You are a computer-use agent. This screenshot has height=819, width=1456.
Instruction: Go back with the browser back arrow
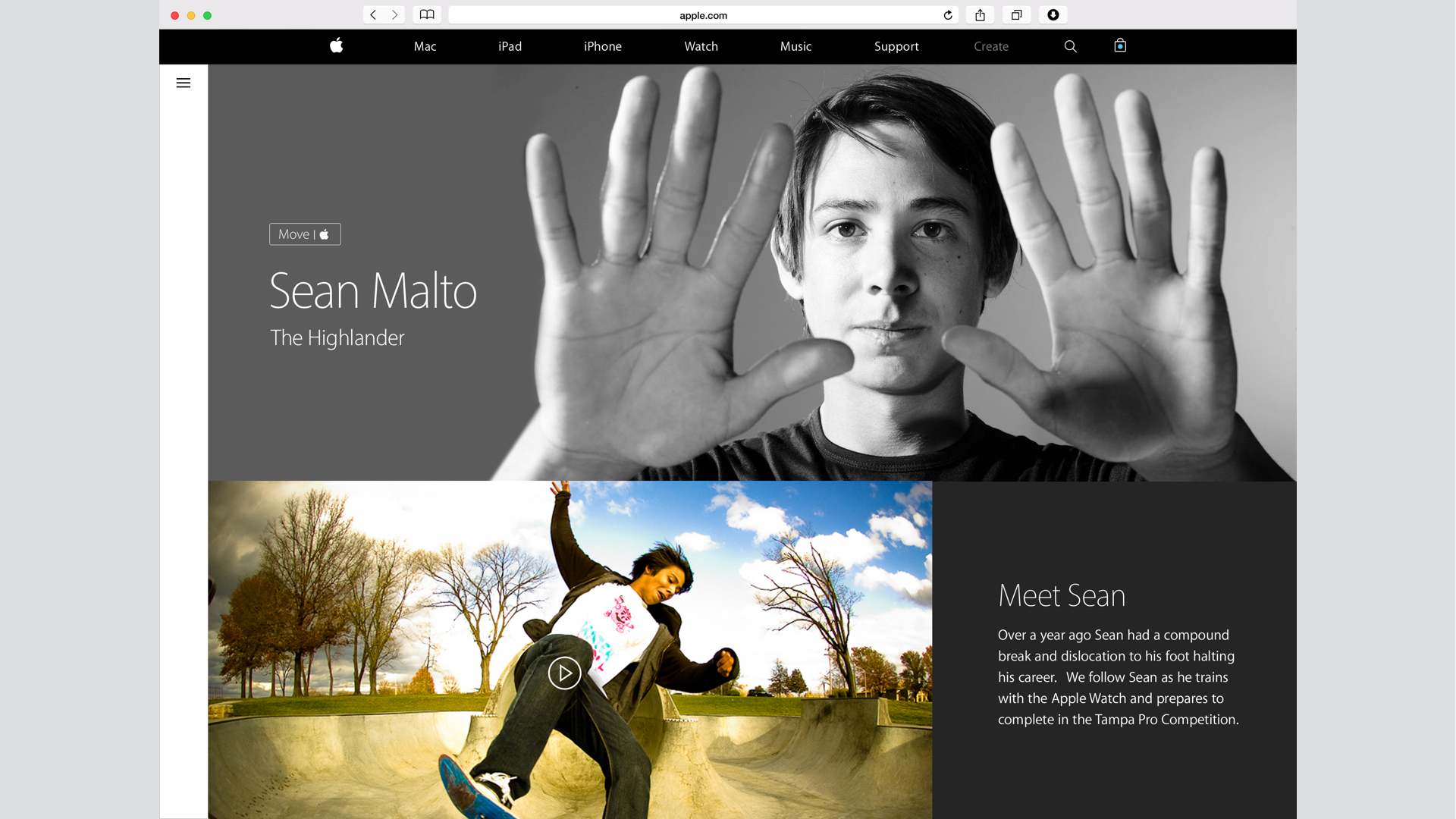[373, 15]
